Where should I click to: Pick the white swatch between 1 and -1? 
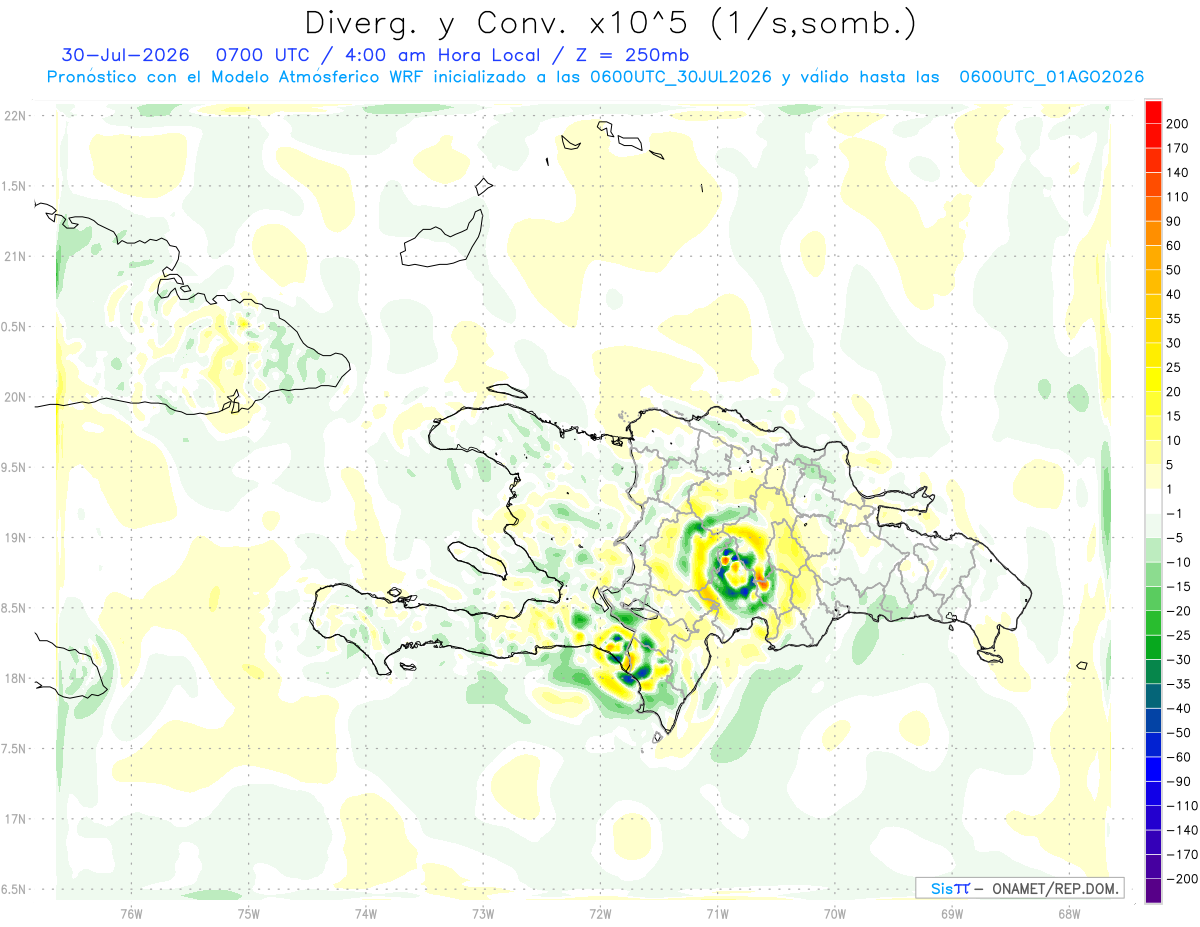1154,502
